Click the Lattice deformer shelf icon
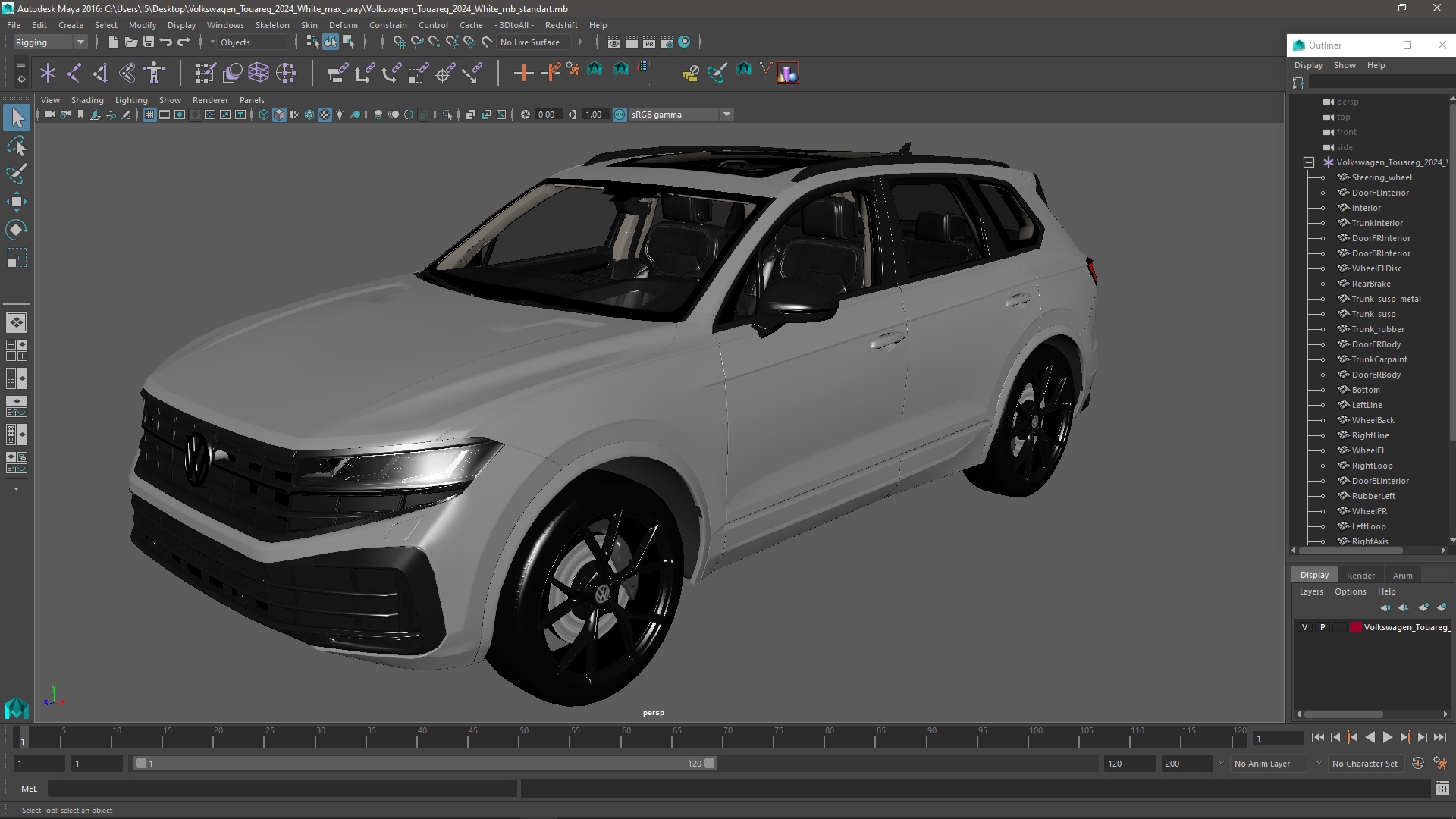 [259, 73]
